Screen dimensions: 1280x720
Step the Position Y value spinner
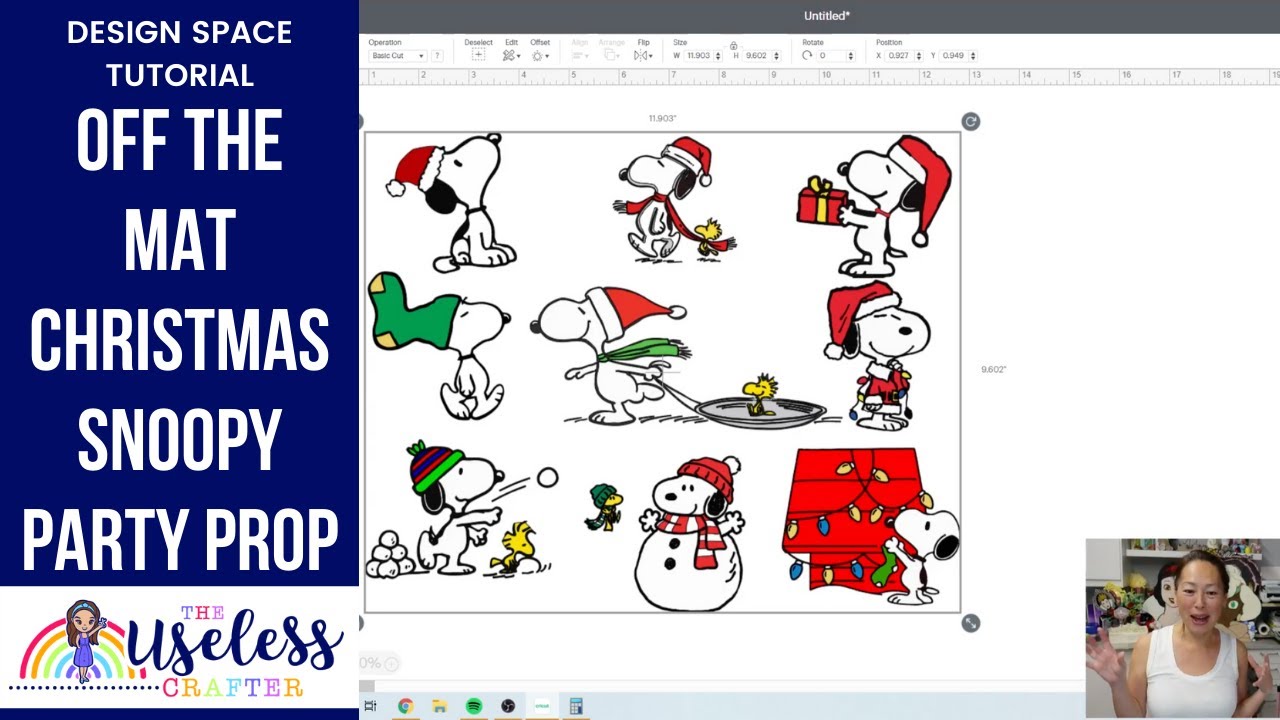click(973, 56)
